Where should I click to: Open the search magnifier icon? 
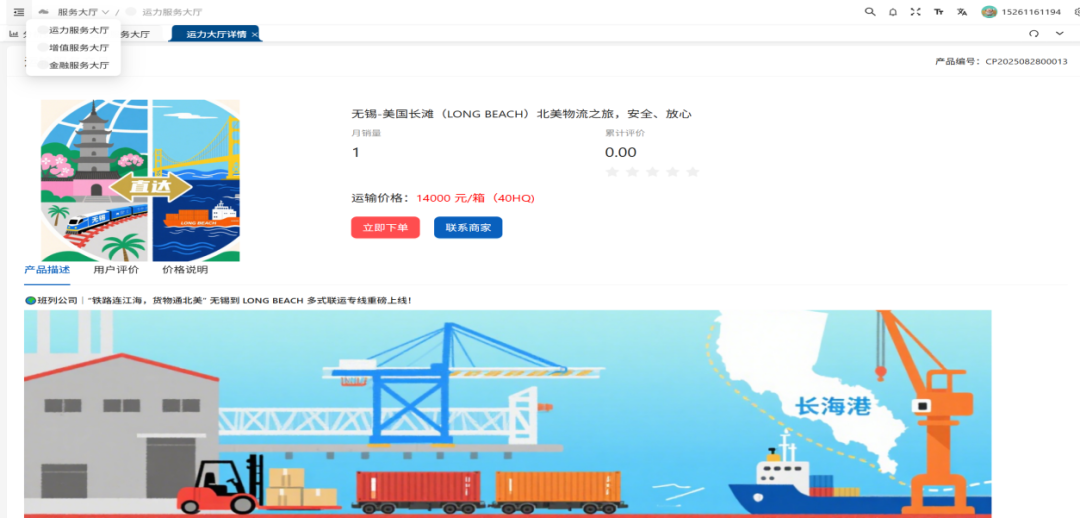870,12
